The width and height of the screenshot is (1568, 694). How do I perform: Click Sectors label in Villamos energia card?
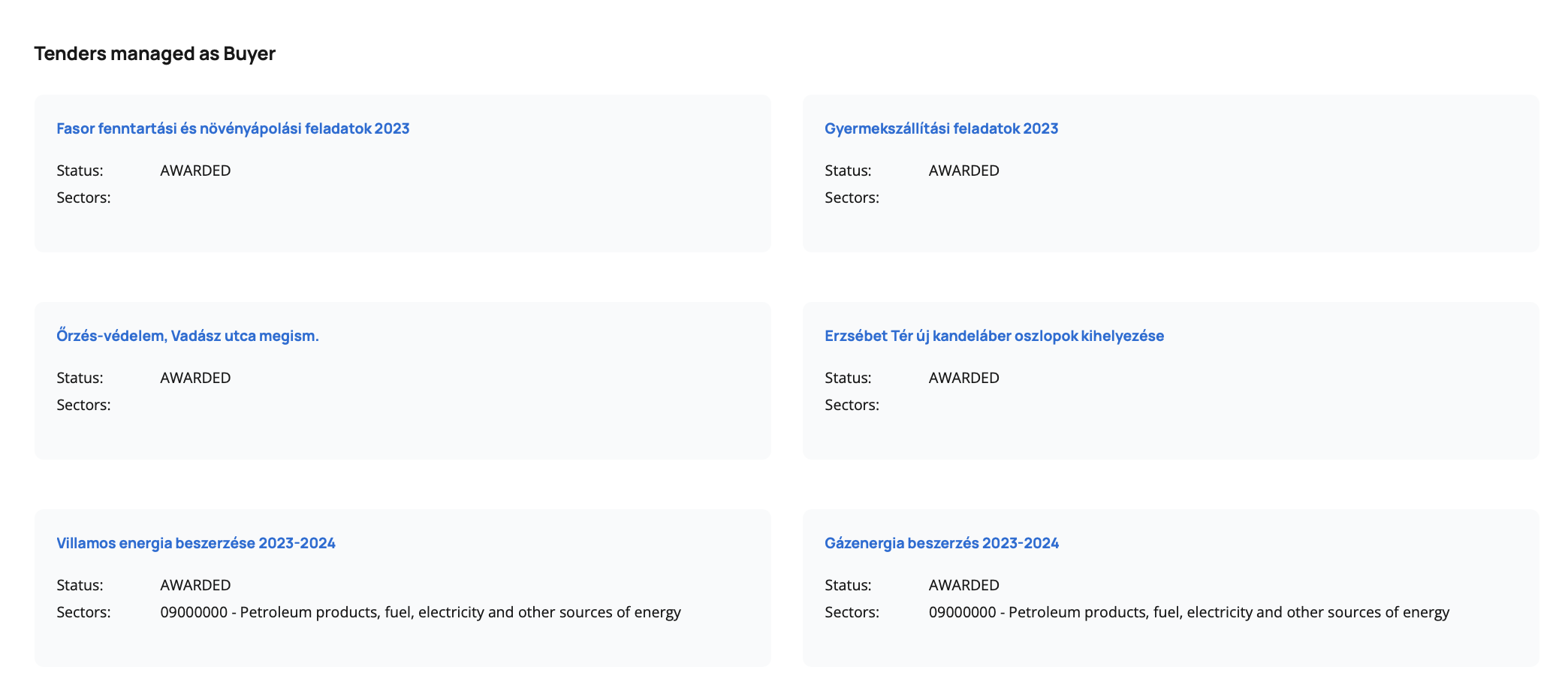click(x=83, y=612)
